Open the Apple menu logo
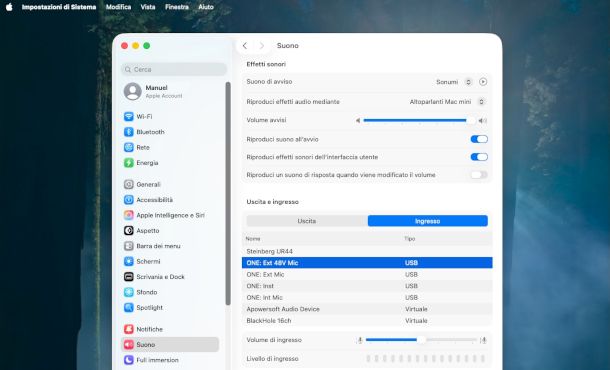610x370 pixels. (9, 7)
